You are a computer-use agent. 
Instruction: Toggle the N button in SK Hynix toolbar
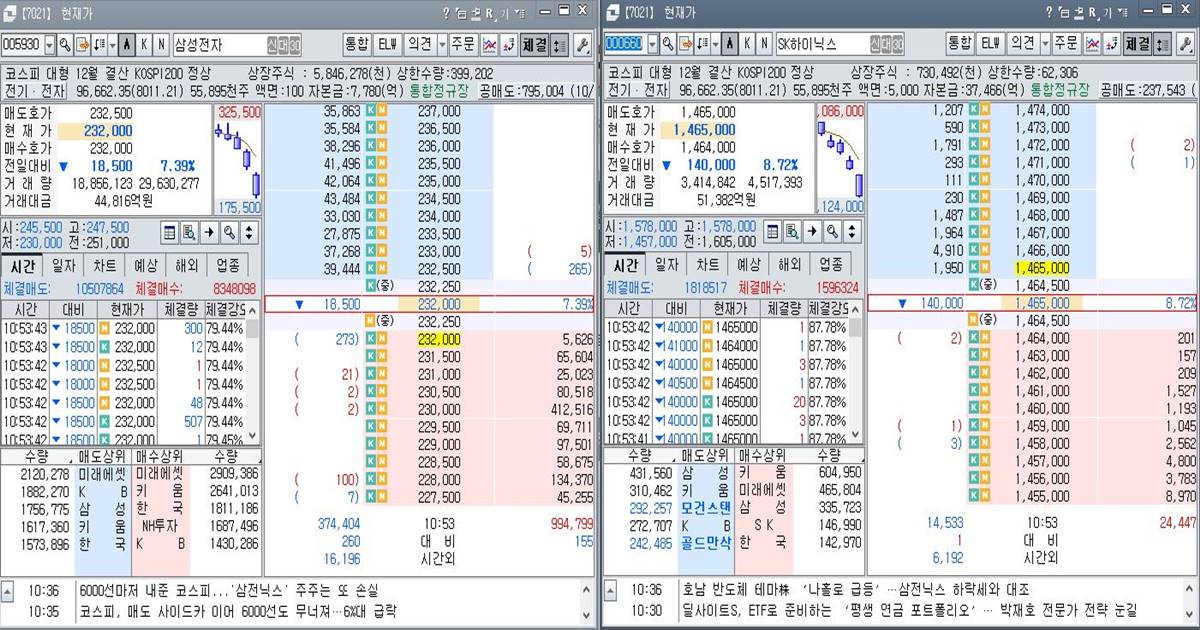pos(764,45)
